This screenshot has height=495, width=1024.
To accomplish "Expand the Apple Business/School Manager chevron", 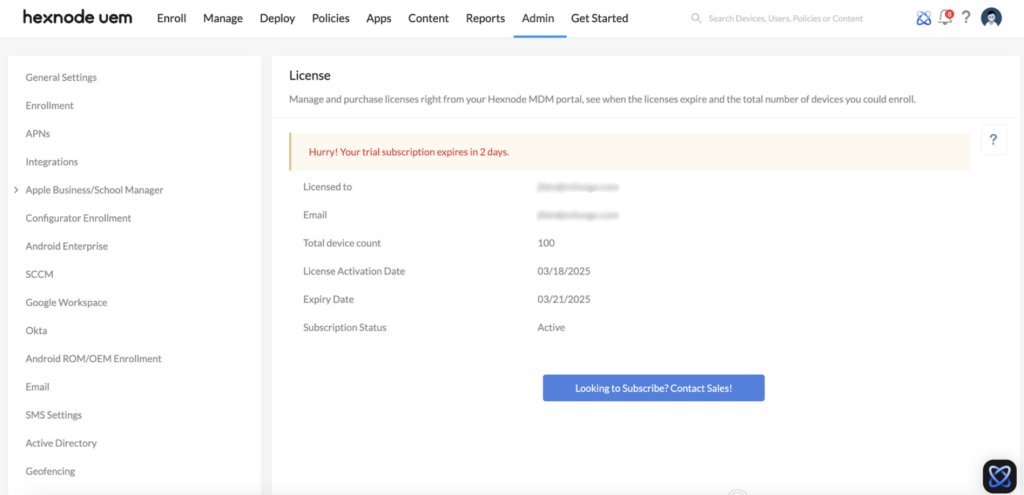I will tap(16, 190).
